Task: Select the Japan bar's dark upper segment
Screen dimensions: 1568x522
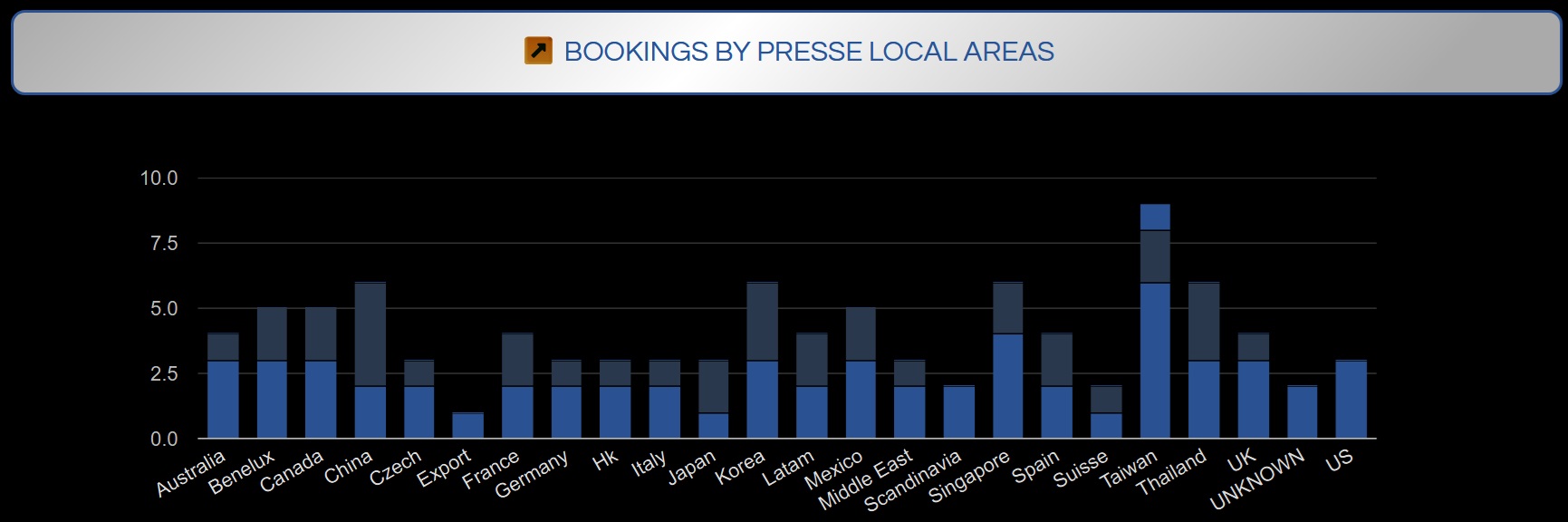Action: pyautogui.click(x=713, y=387)
